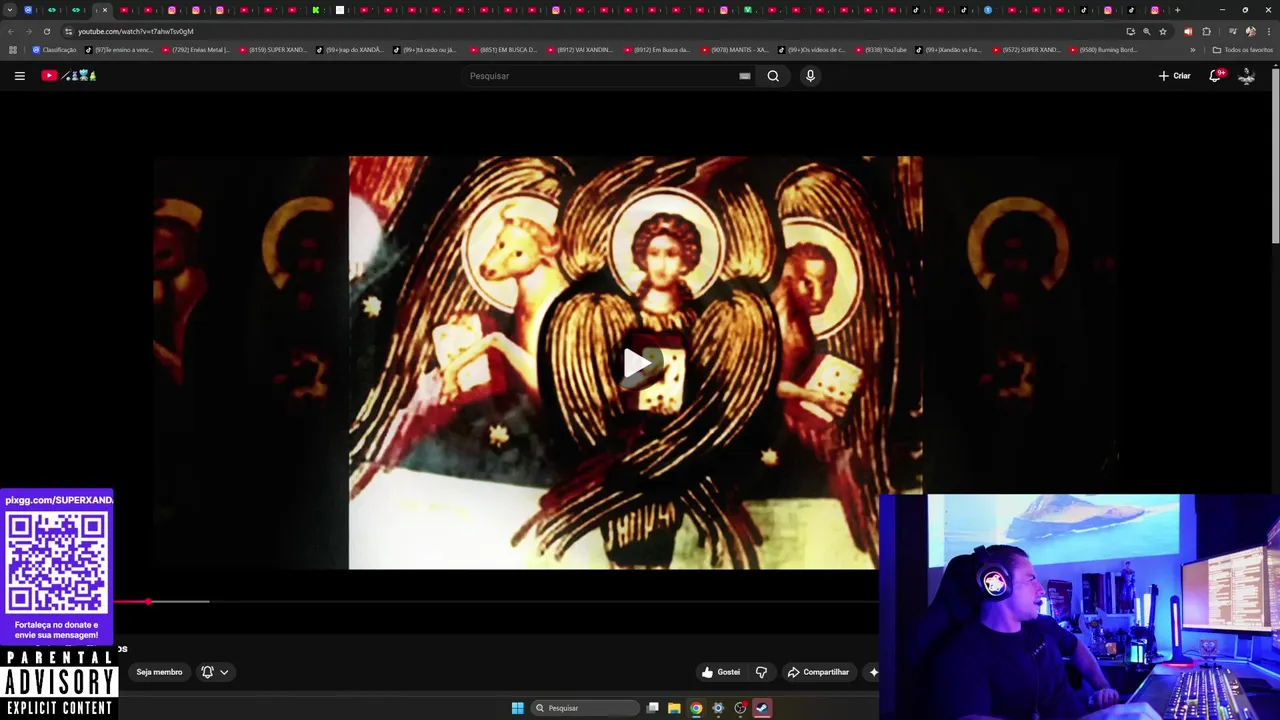This screenshot has height=720, width=1280.
Task: Open Chrome three-dot menu
Action: click(x=1269, y=31)
